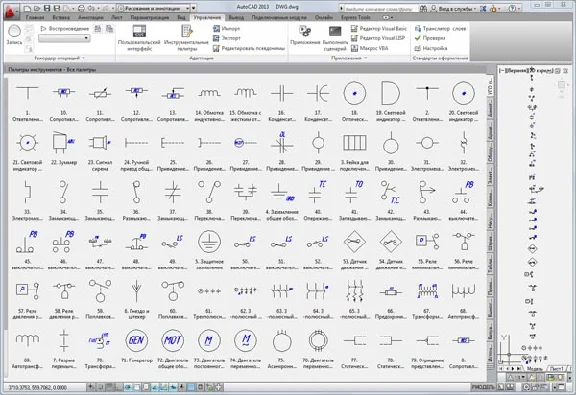The width and height of the screenshot is (576, 395).
Task: Click the Save icon in quick access toolbar
Action: (x=47, y=8)
